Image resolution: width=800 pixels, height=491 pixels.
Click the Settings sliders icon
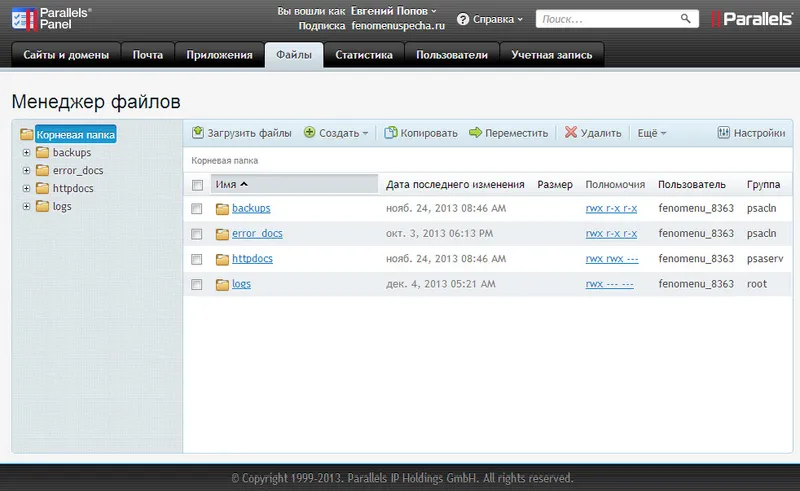click(x=723, y=133)
